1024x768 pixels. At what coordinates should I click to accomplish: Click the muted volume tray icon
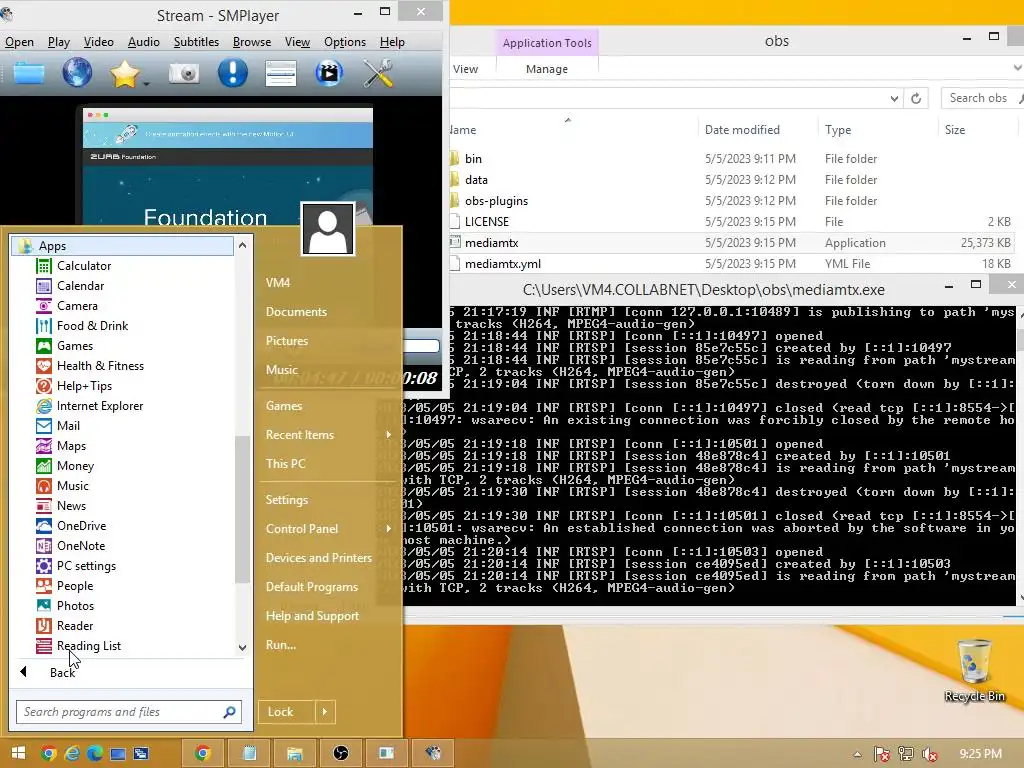(x=930, y=754)
